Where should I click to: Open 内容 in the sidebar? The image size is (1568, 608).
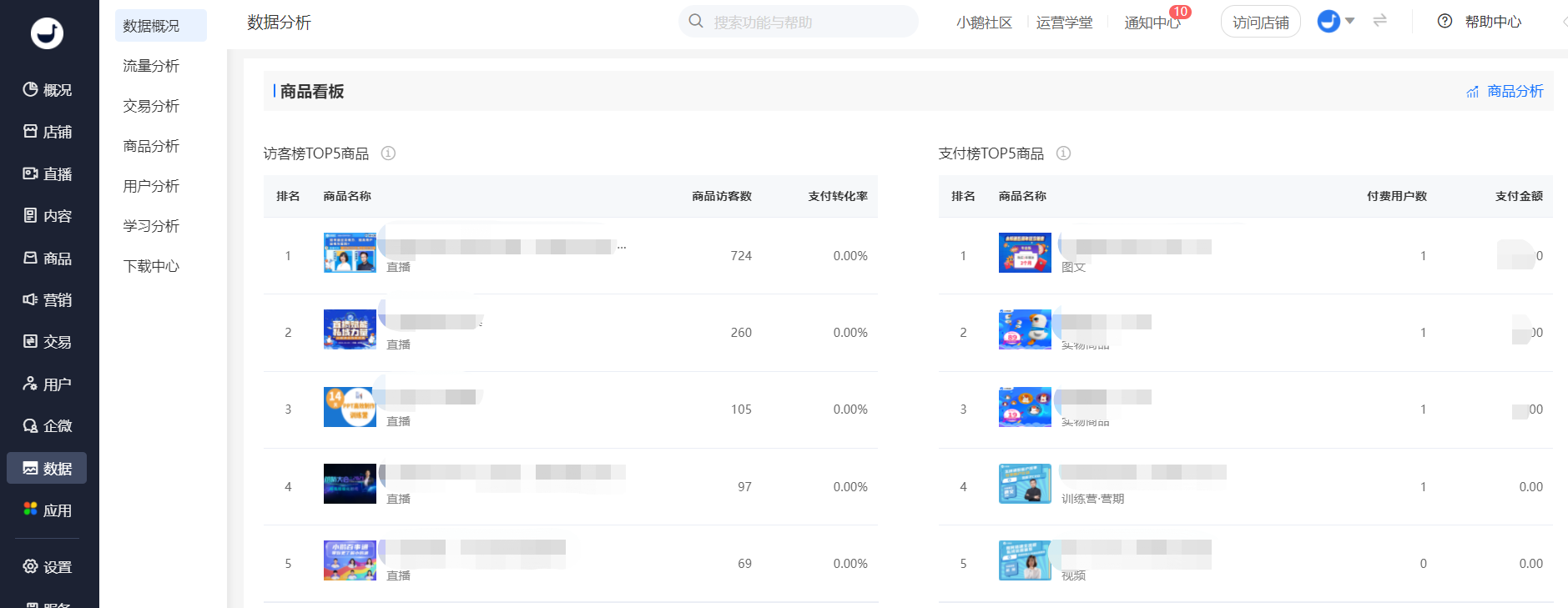point(47,216)
